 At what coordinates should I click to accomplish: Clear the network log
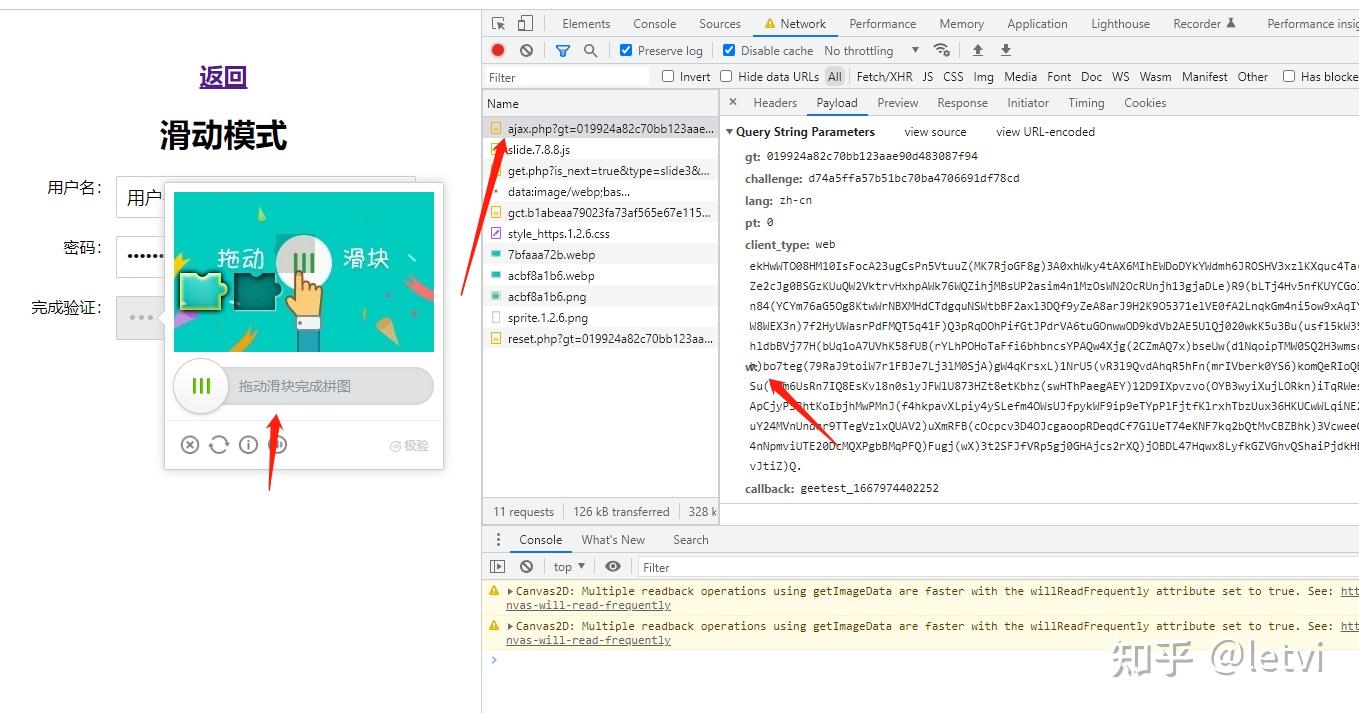click(526, 50)
